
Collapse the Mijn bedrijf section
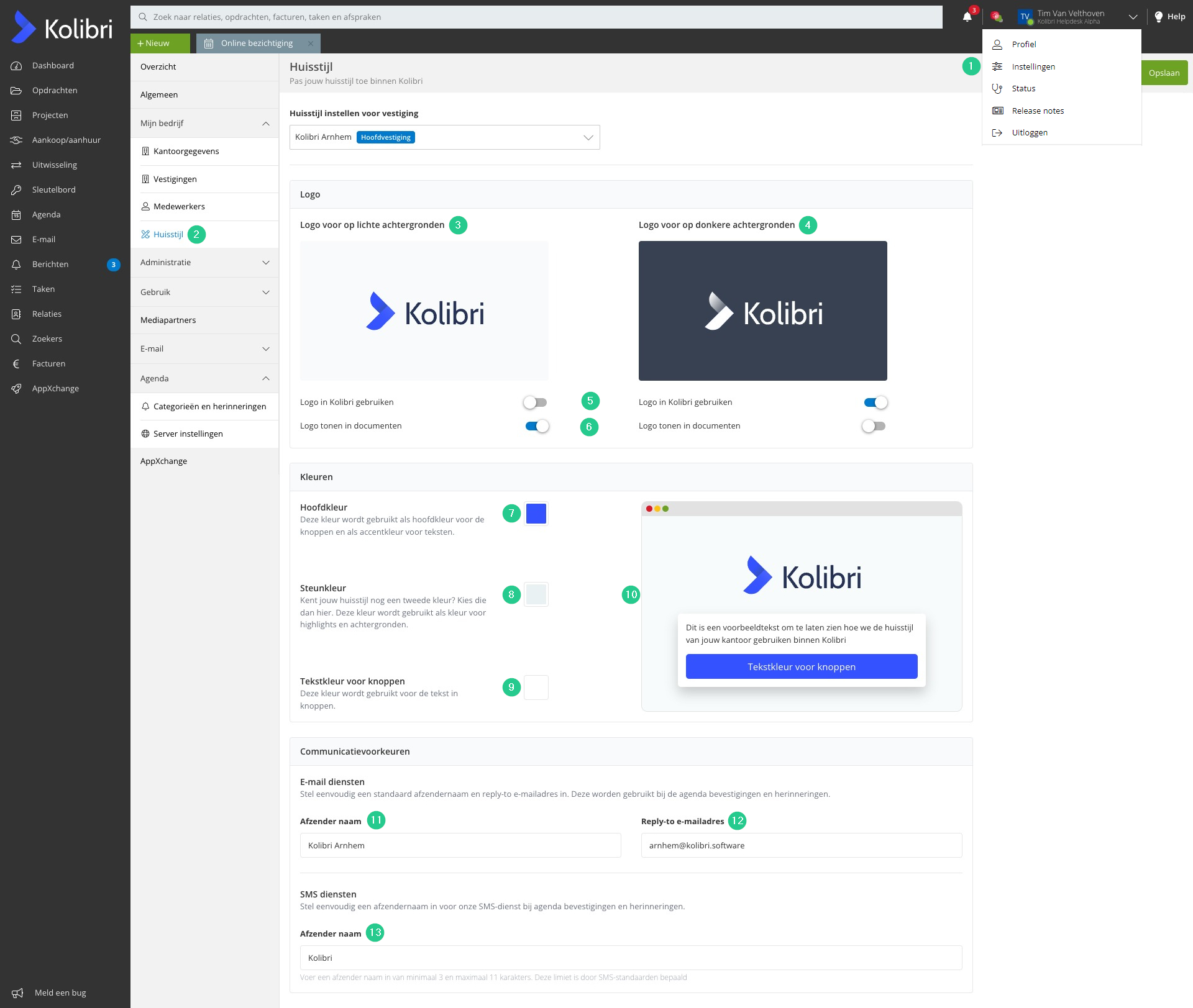click(x=204, y=124)
